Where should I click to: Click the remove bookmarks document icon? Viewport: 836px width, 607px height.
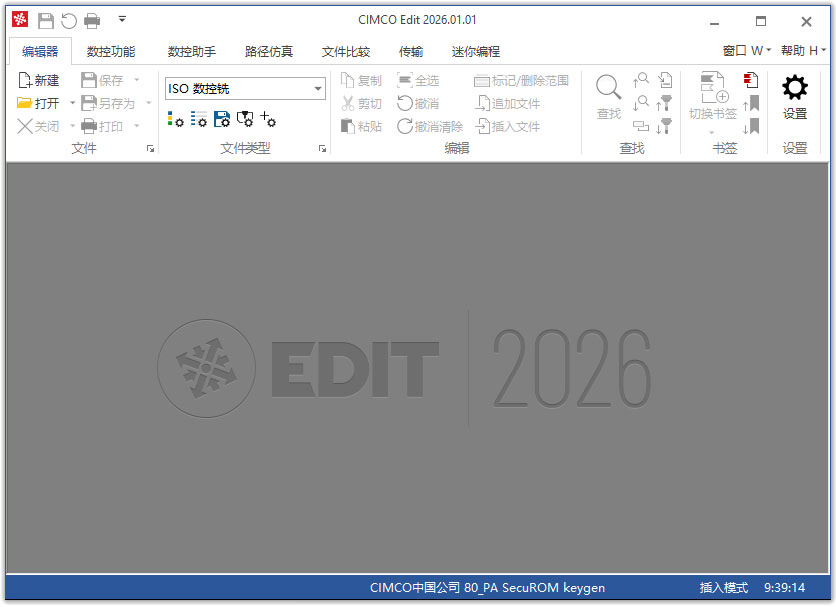[x=750, y=81]
